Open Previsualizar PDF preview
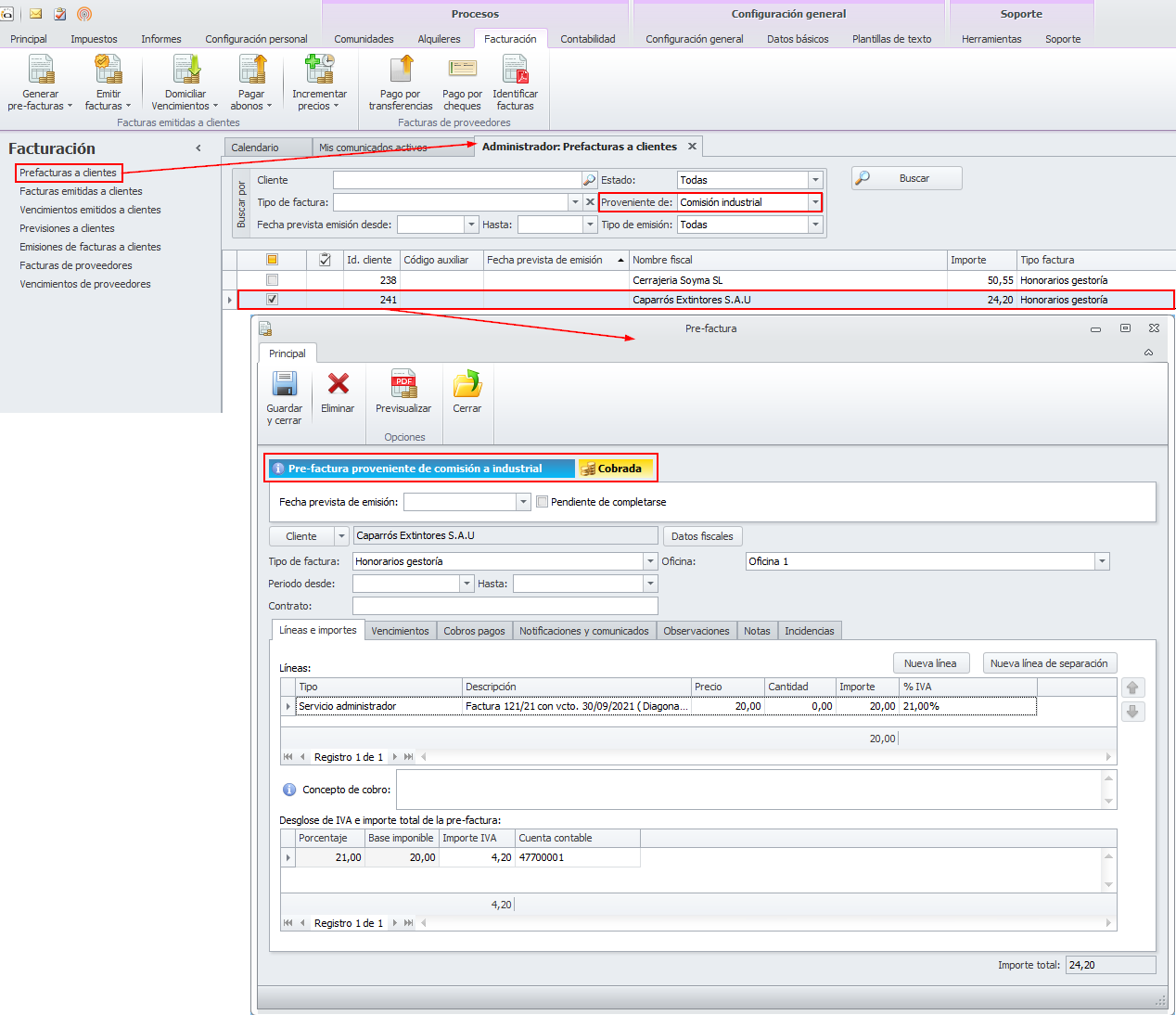This screenshot has height=1015, width=1176. point(403,385)
